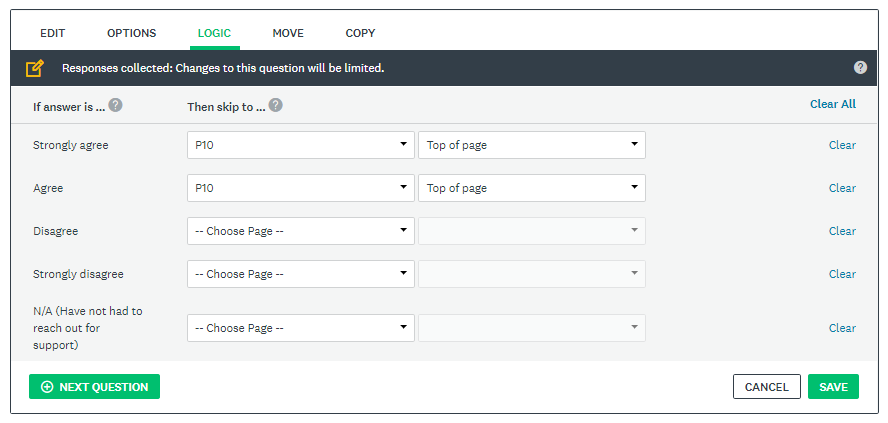
Task: Click the help icon beside 'Then skip to'
Action: coord(275,105)
